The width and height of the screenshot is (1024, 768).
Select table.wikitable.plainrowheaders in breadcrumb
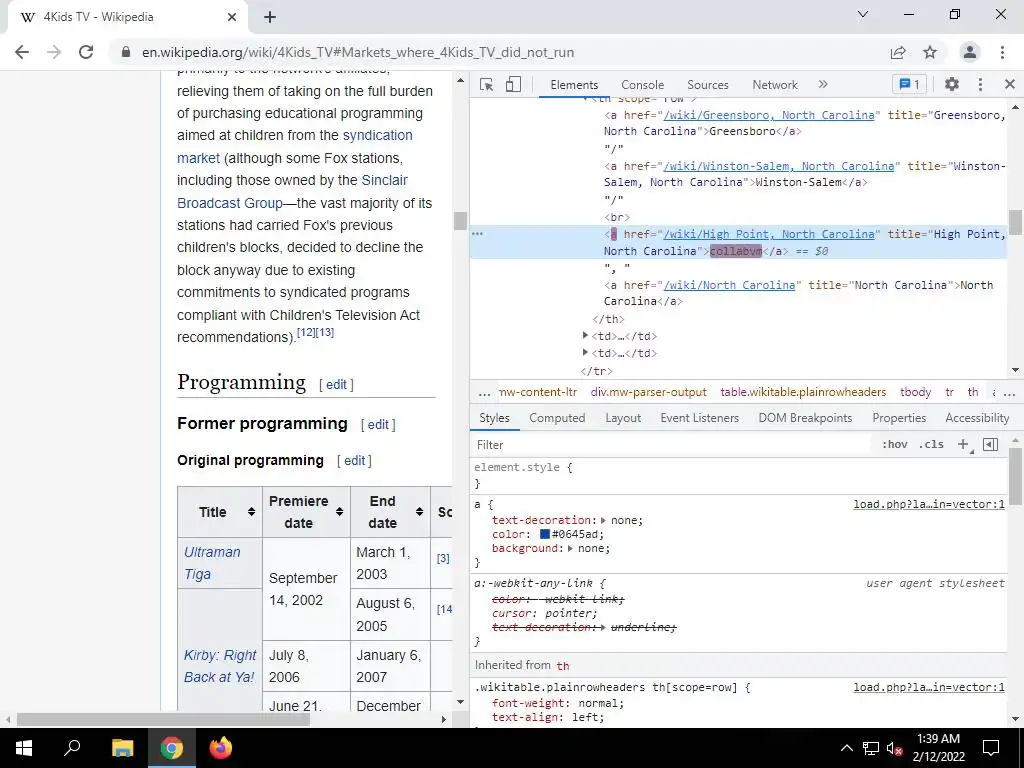[803, 392]
